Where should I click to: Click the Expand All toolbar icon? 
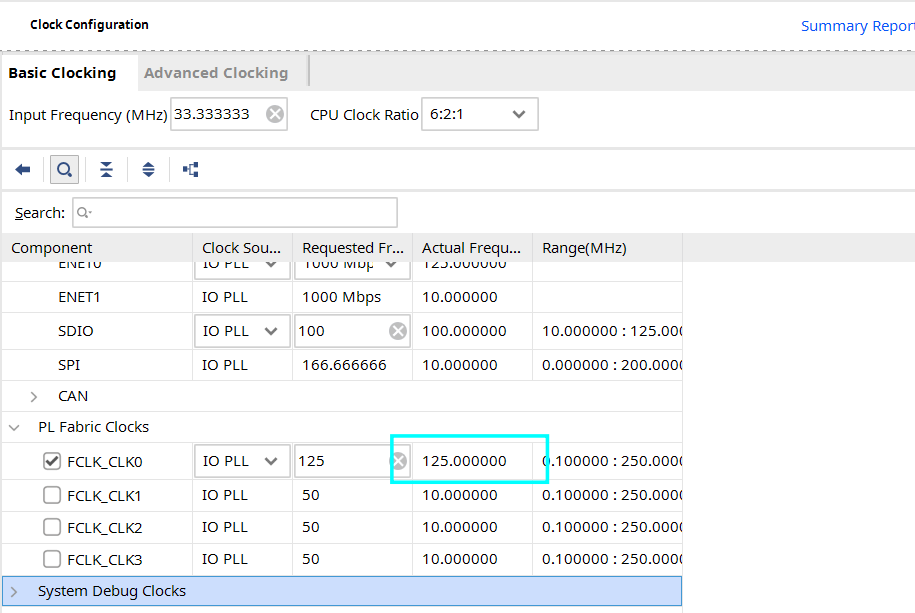click(148, 170)
